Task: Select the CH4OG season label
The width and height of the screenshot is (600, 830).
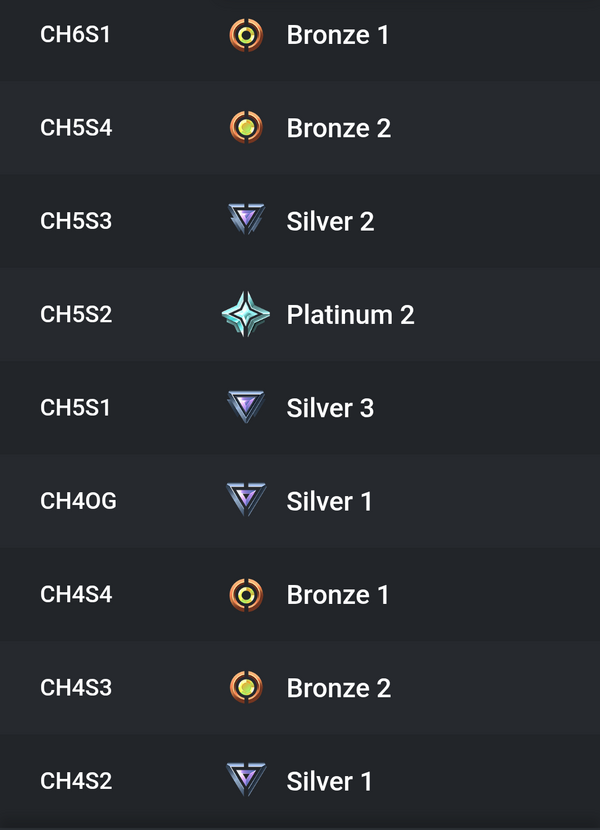Action: click(78, 501)
